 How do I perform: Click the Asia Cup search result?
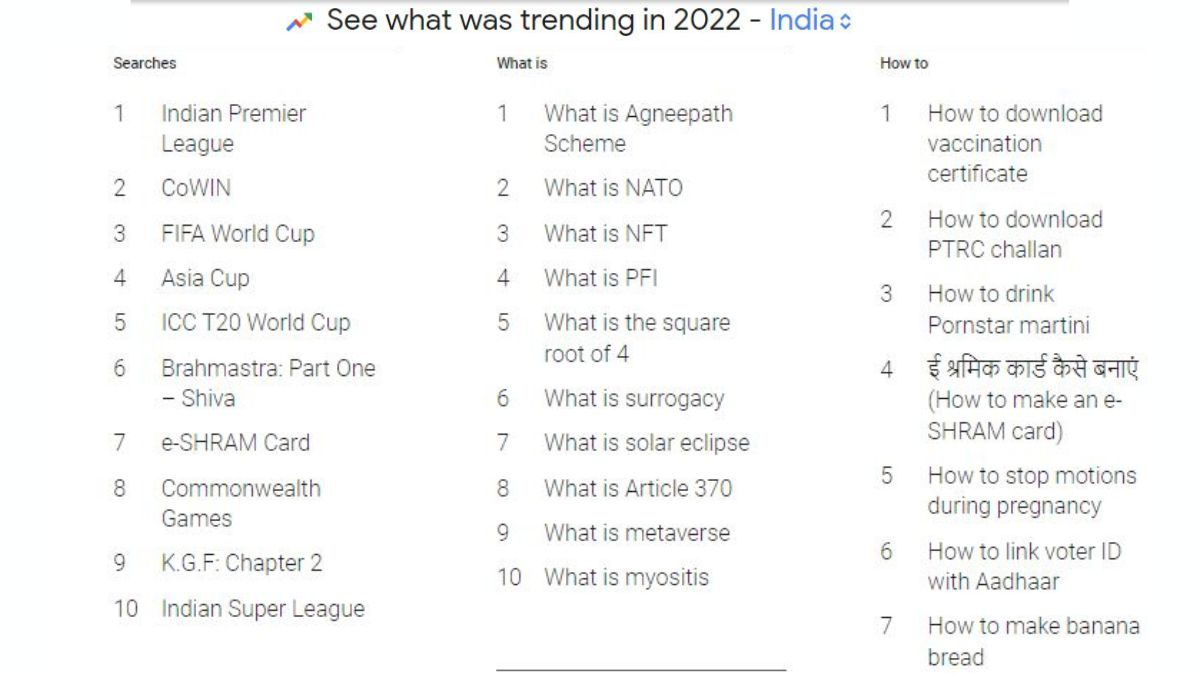point(205,278)
